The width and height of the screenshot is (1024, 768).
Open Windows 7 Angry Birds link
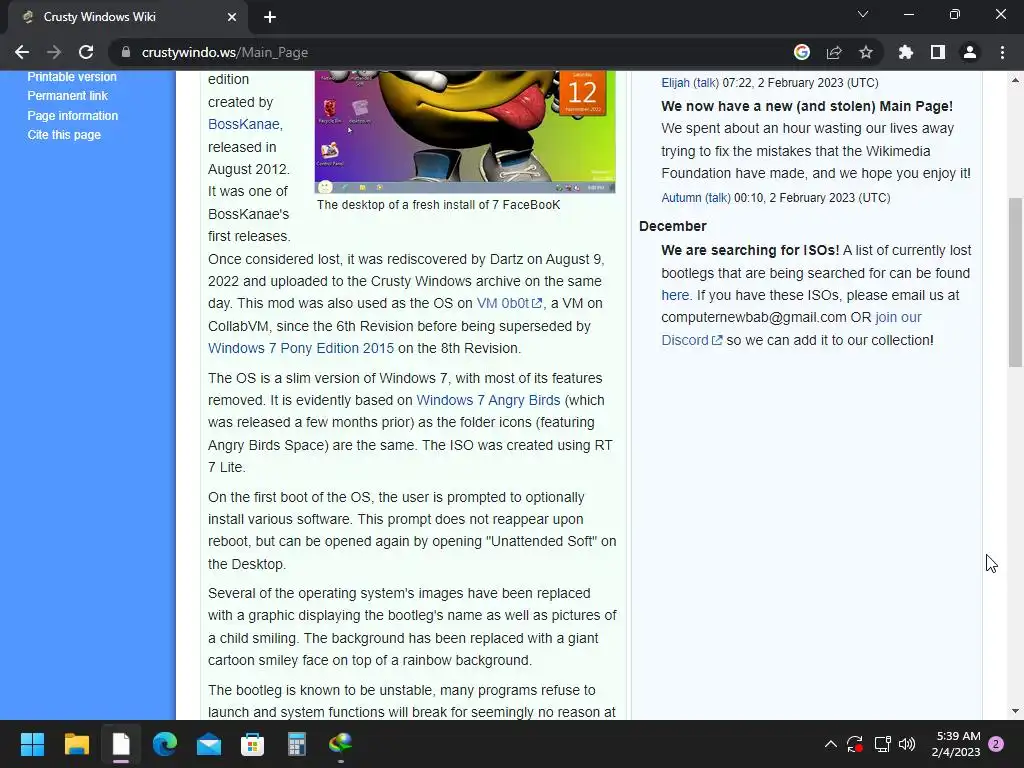click(x=488, y=400)
